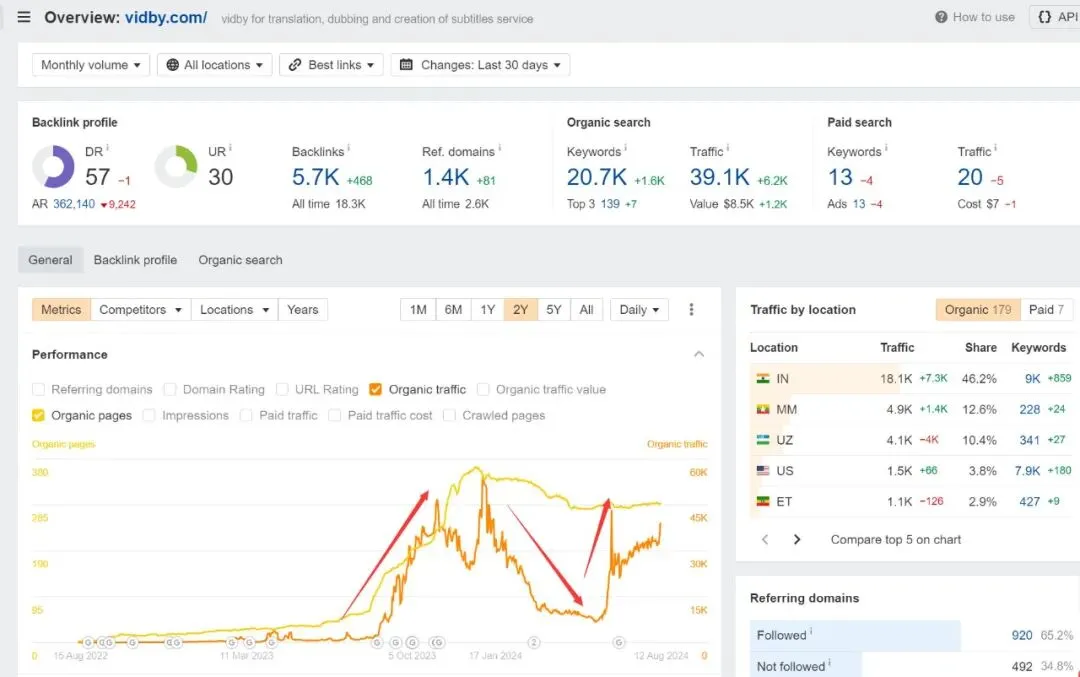Open the Best links dropdown

point(331,65)
